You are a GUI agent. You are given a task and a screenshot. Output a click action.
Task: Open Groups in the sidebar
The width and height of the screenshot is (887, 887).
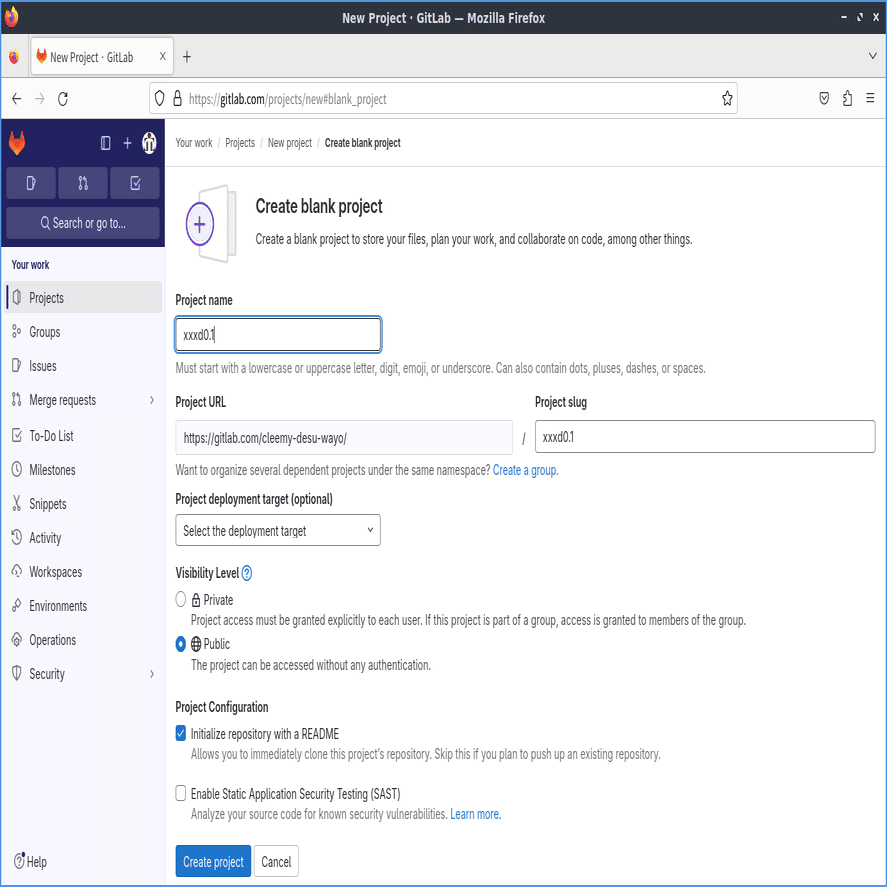tap(83, 332)
